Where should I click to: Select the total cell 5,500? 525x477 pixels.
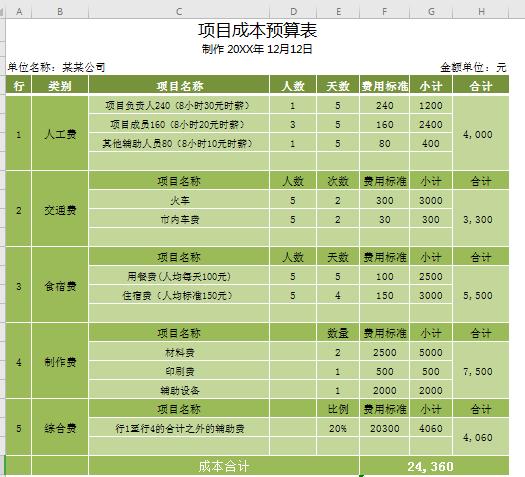[x=481, y=295]
